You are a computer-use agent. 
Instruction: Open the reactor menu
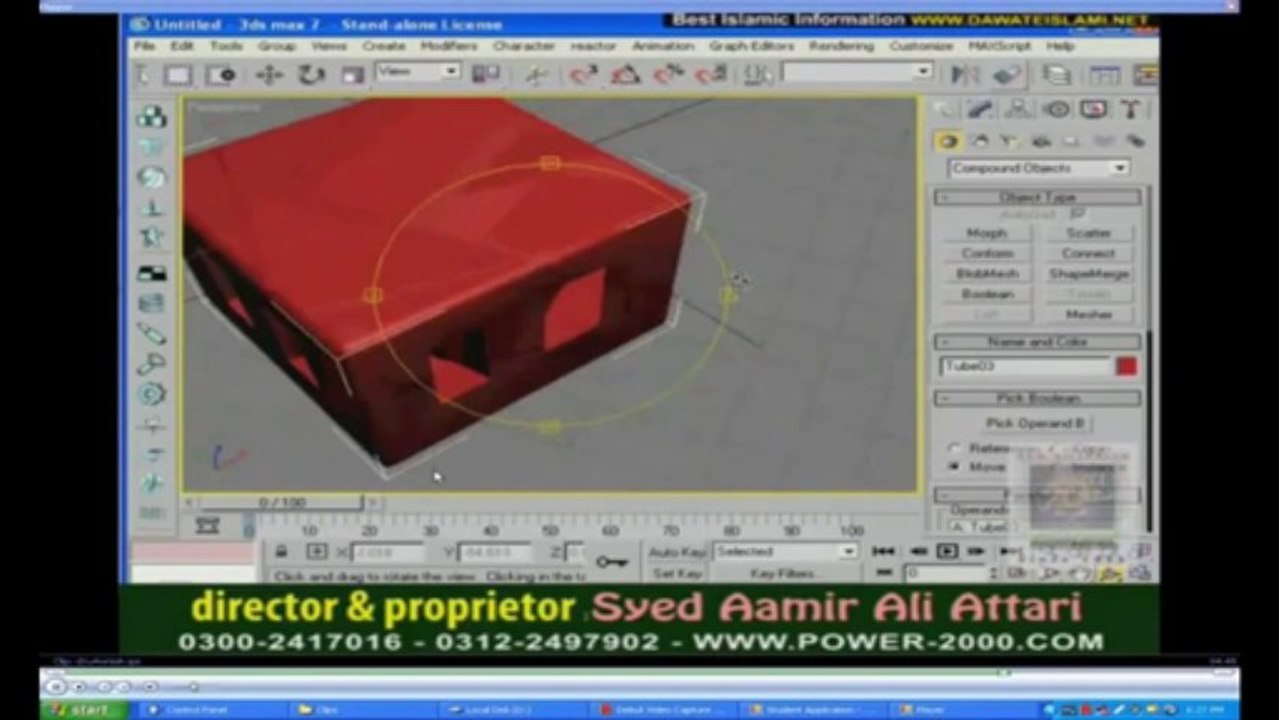pyautogui.click(x=593, y=46)
